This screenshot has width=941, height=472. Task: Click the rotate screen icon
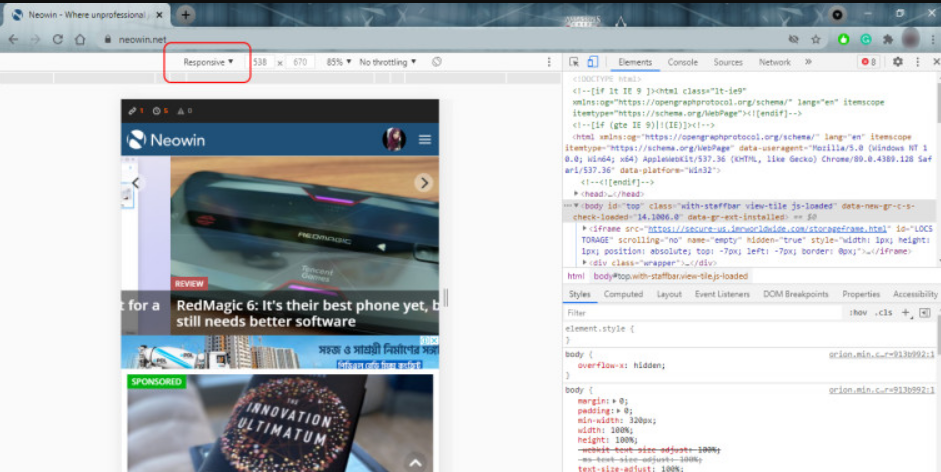coord(436,62)
